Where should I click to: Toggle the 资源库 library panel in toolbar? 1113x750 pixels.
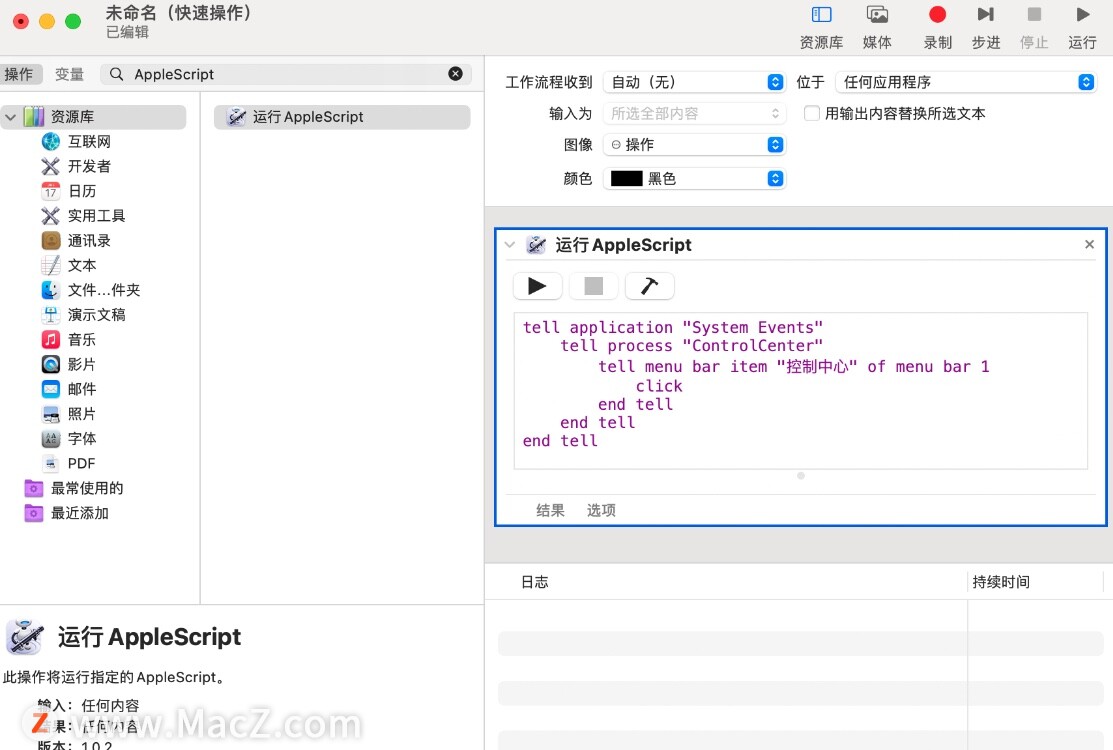click(821, 27)
